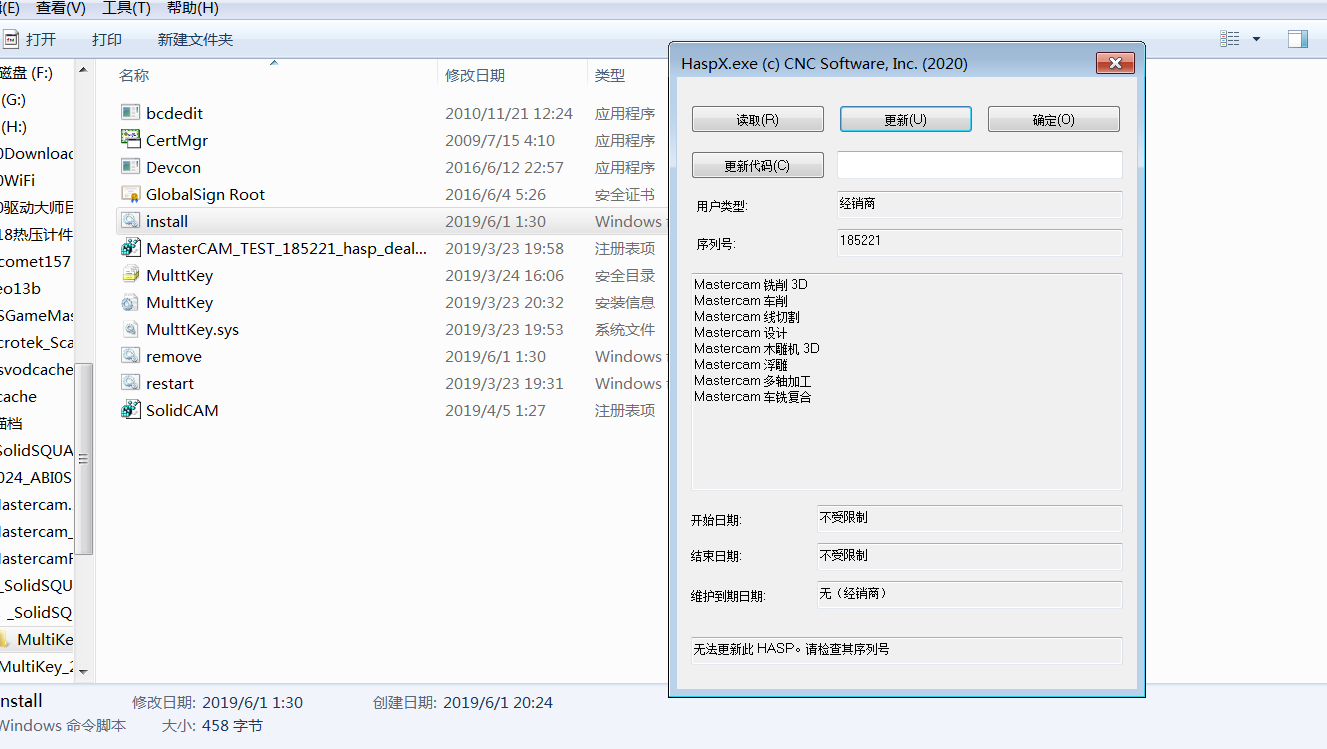Confirm with the 确定(O) button
This screenshot has height=749, width=1327.
point(1054,119)
